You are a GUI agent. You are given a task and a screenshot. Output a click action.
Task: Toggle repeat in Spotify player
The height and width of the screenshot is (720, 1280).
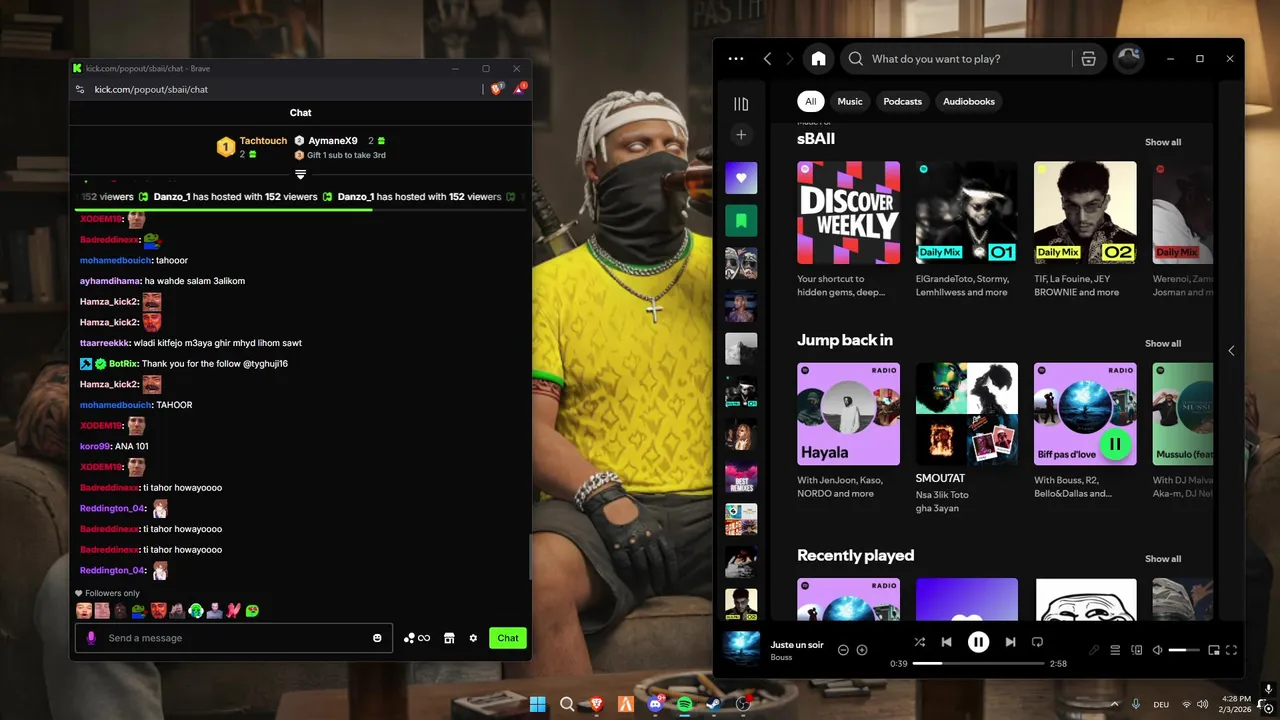1037,642
